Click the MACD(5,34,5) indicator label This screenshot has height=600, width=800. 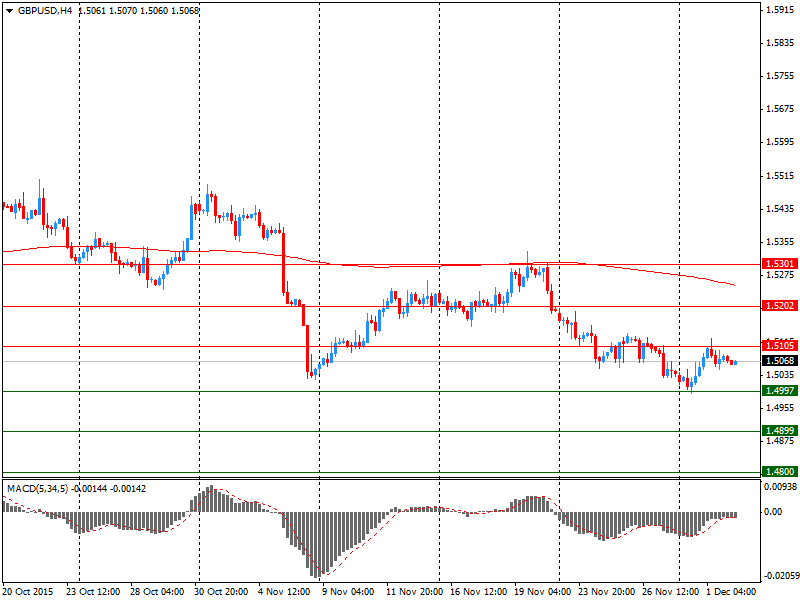(37, 489)
